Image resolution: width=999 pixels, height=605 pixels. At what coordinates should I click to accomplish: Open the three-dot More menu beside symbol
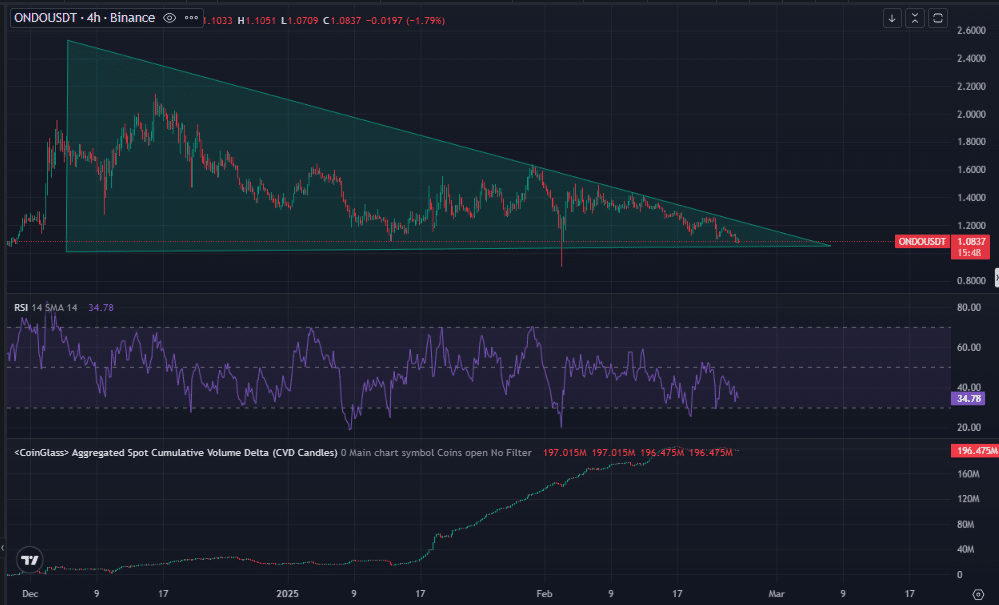click(189, 18)
